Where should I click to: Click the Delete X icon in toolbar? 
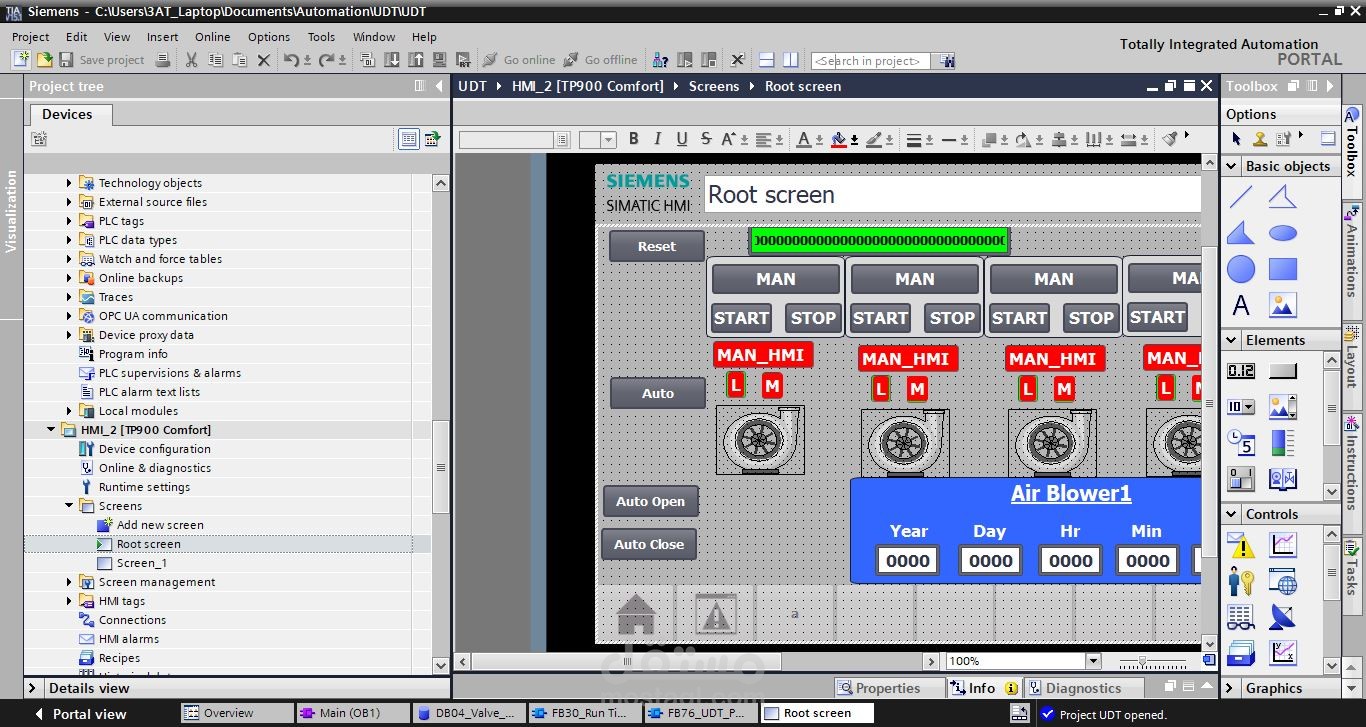pyautogui.click(x=264, y=60)
